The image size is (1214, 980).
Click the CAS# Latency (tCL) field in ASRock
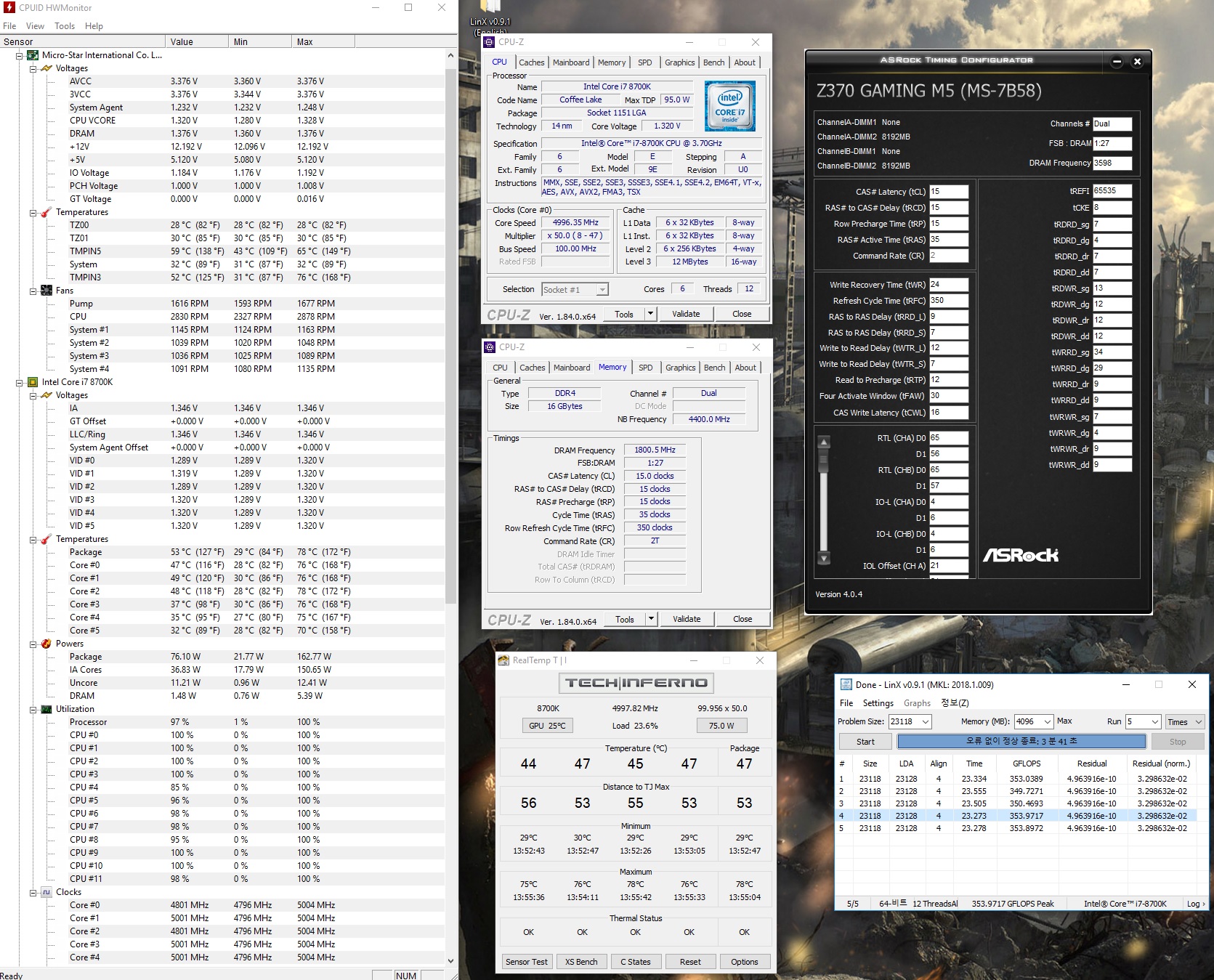click(949, 192)
